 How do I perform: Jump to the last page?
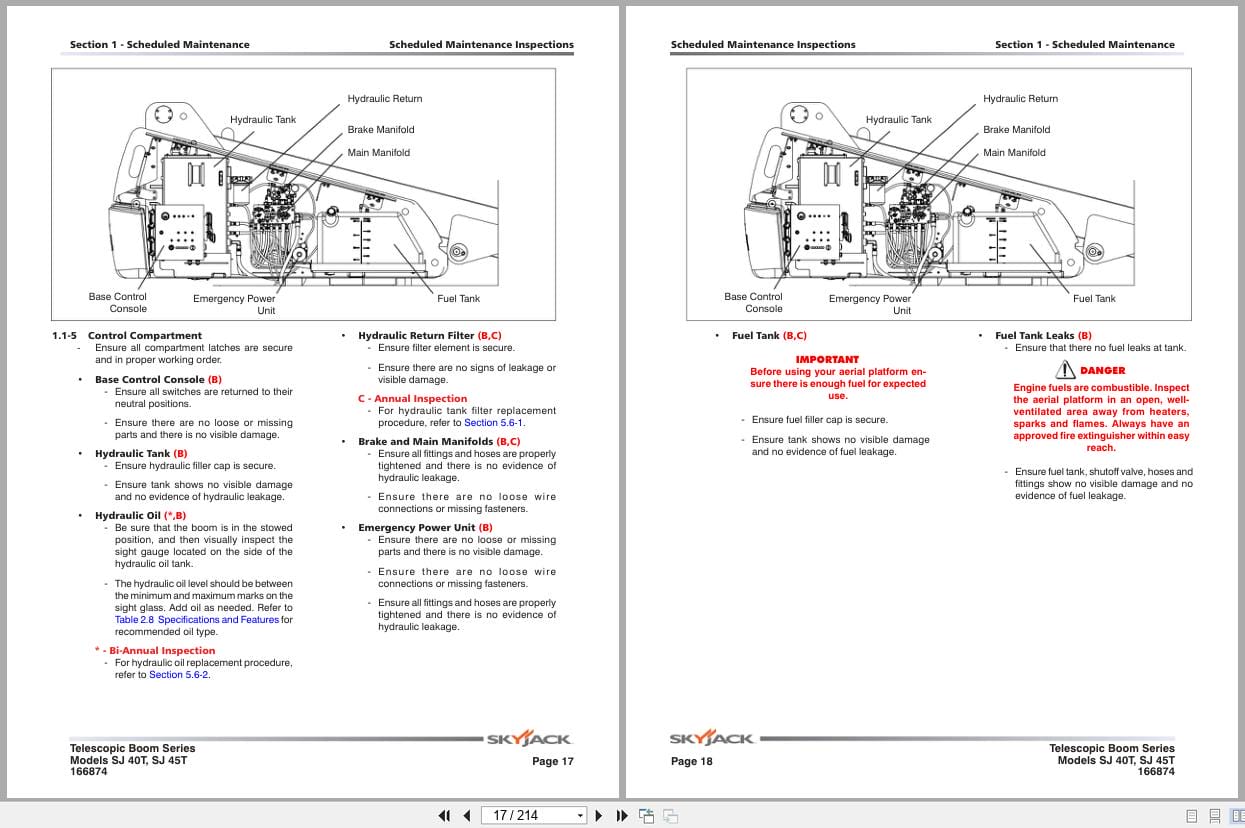click(x=621, y=816)
